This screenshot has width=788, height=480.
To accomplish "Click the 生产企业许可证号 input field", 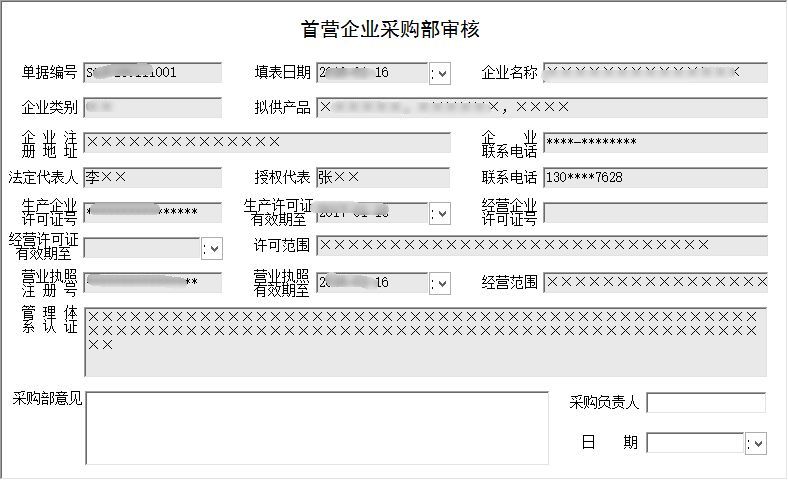I will [153, 212].
